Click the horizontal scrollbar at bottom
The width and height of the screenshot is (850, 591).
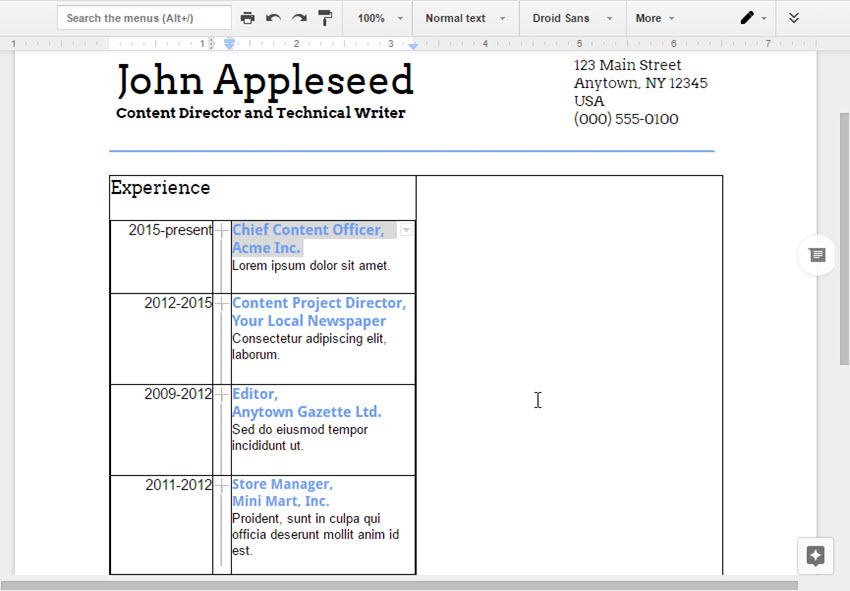pyautogui.click(x=399, y=586)
